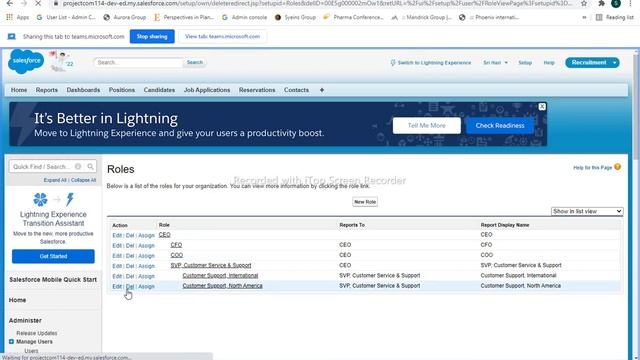Open SVP, Customer Service & Support role
This screenshot has height=360, width=640.
coord(211,265)
